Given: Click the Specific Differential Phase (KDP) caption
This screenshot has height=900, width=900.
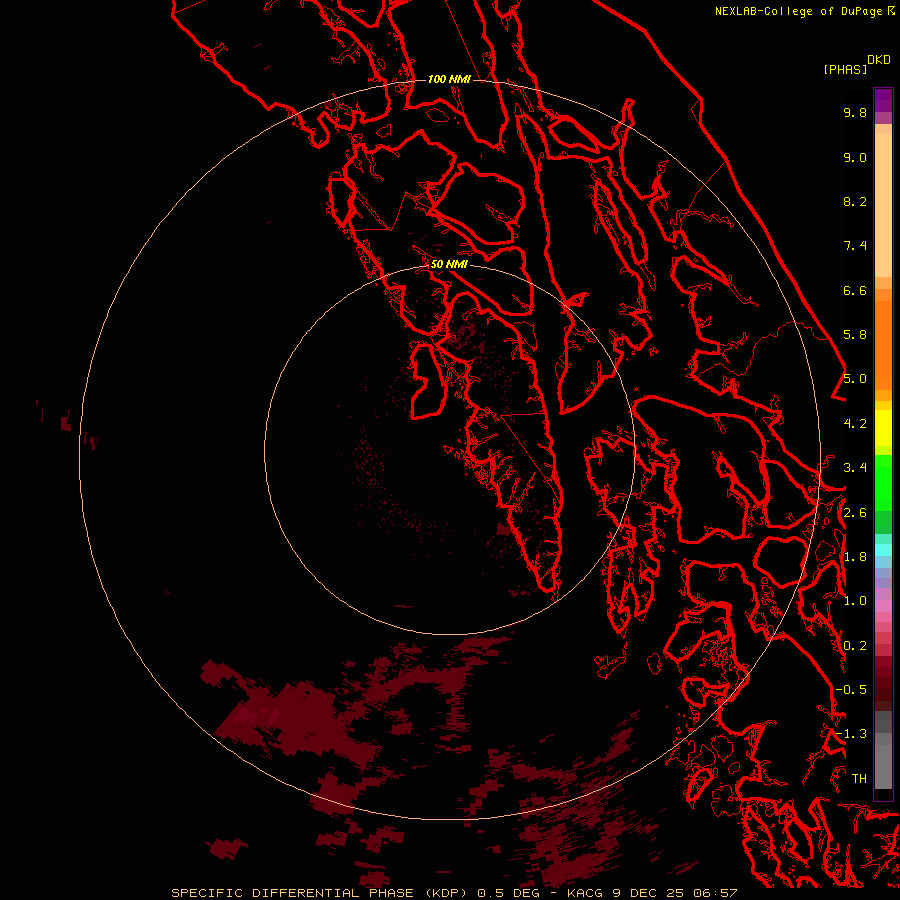Looking at the screenshot, I should pyautogui.click(x=320, y=893).
